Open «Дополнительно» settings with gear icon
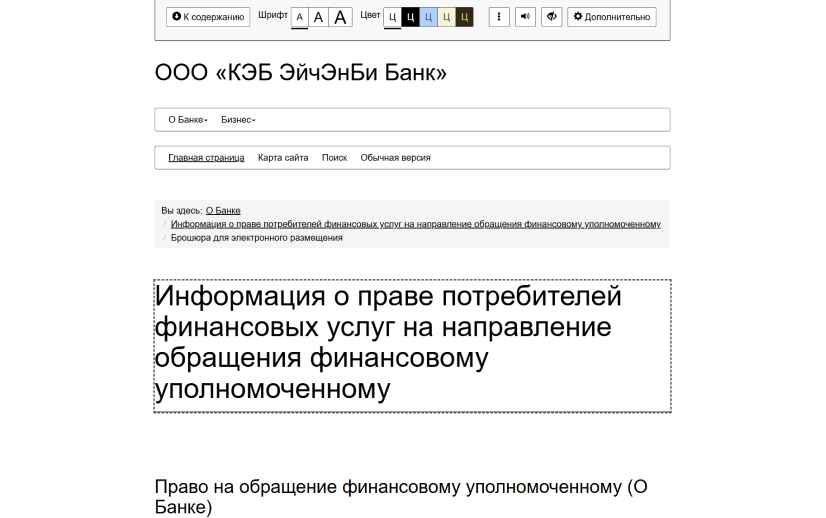826x518 pixels. 612,17
